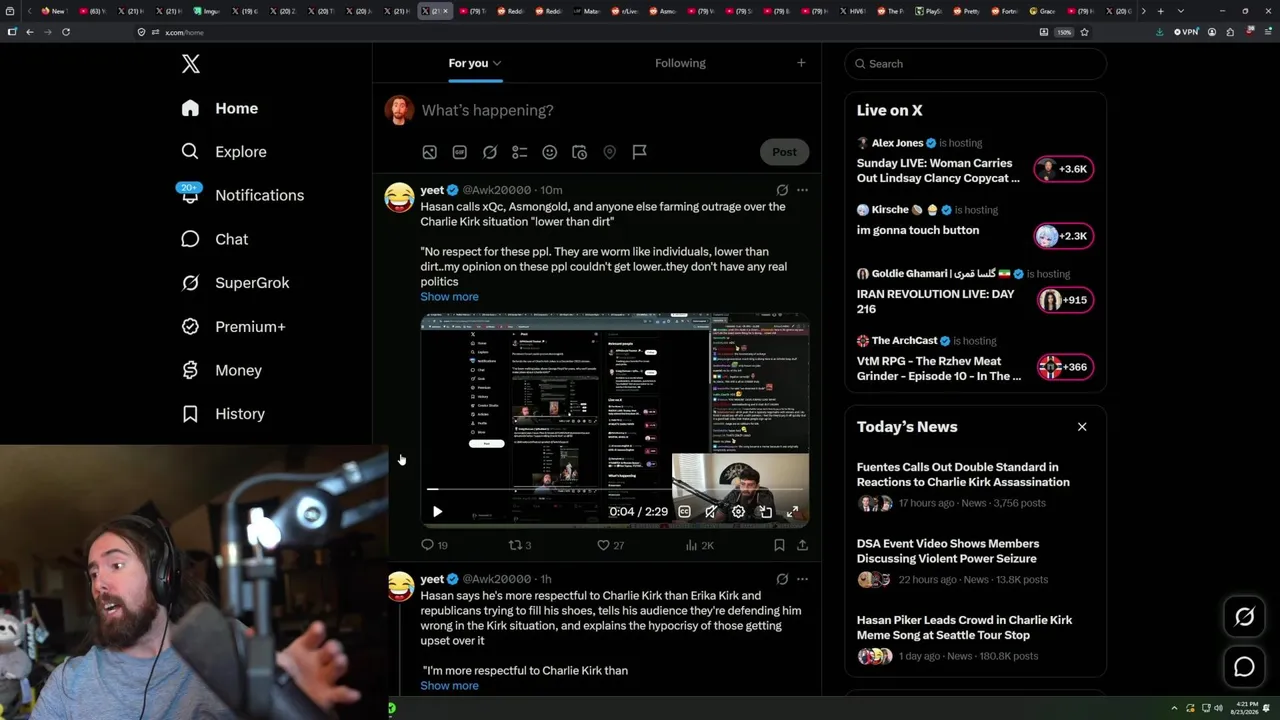The image size is (1280, 720).
Task: Show more of the Erika Kirk post
Action: pos(449,686)
